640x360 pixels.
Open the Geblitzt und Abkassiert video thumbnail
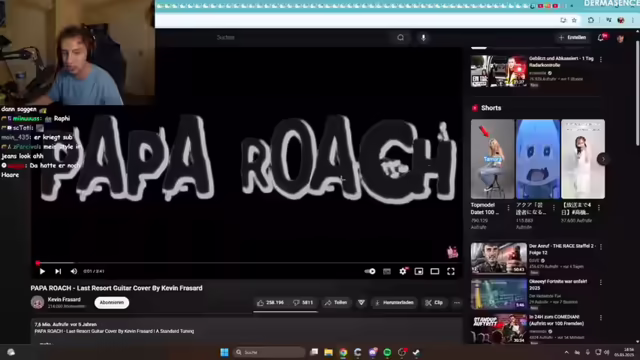pyautogui.click(x=498, y=71)
